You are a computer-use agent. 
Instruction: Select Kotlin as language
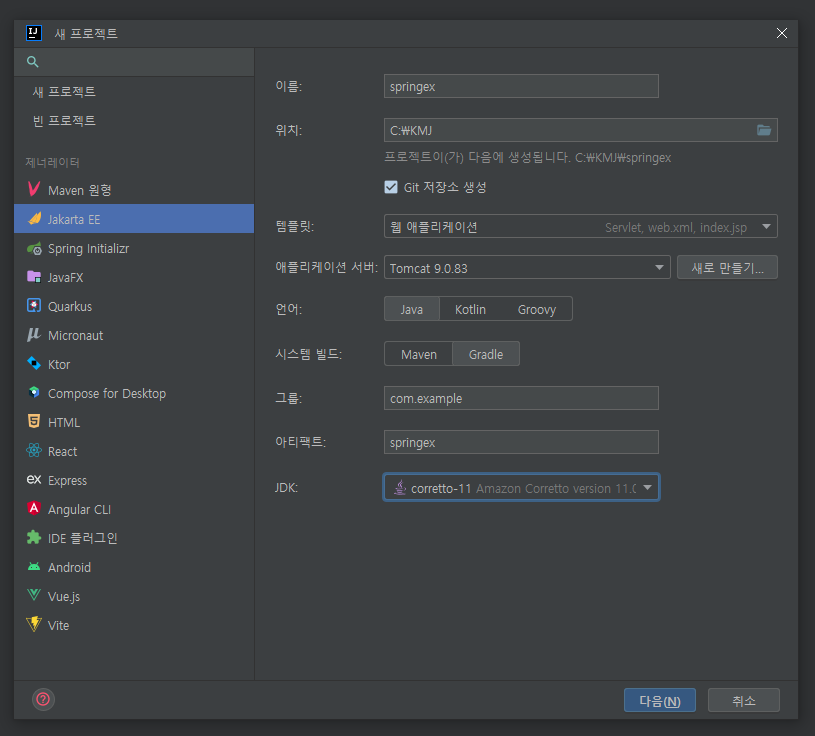point(470,309)
